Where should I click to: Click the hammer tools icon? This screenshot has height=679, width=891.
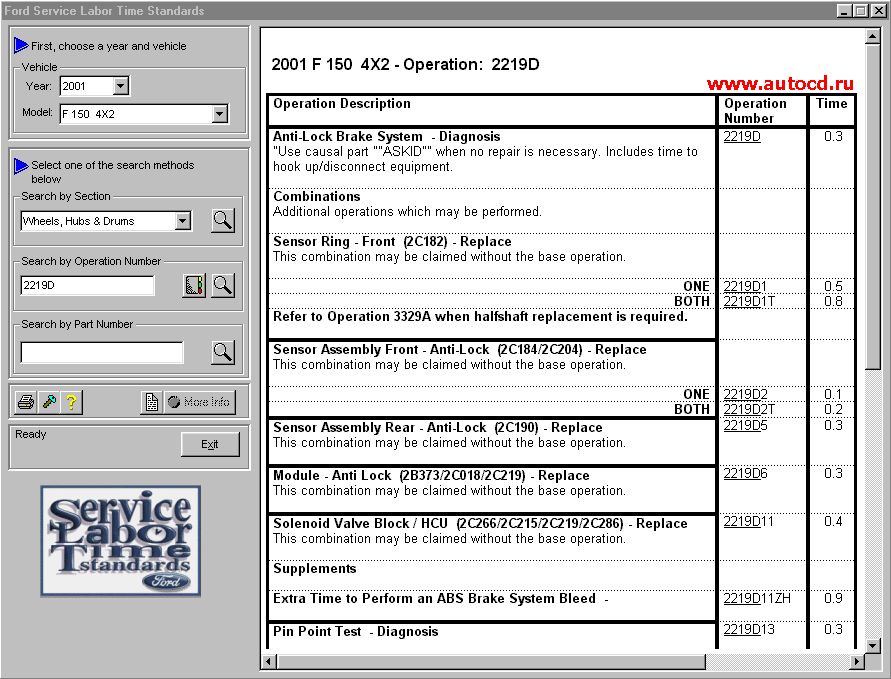pyautogui.click(x=49, y=402)
